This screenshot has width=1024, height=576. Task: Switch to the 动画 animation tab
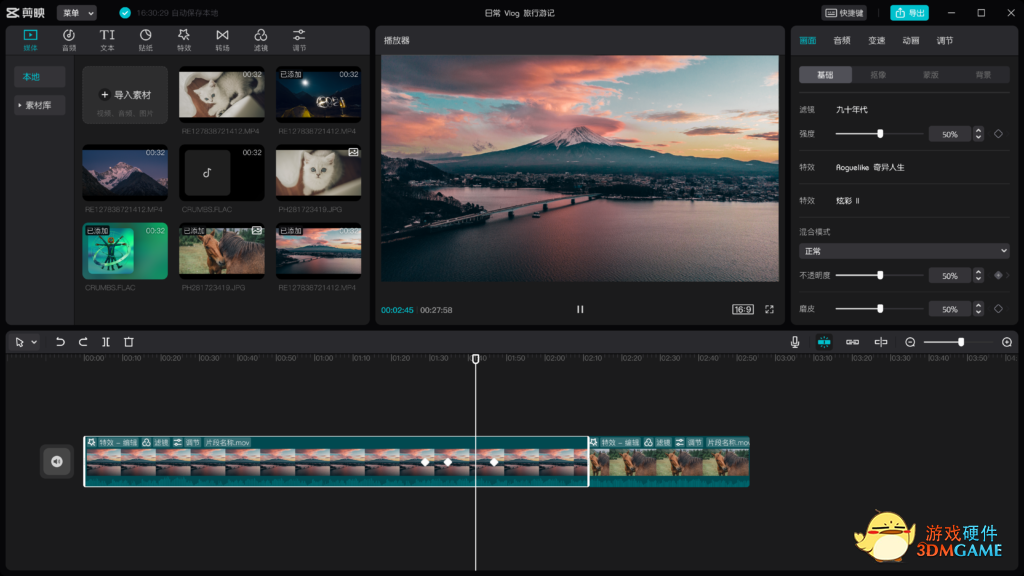tap(910, 40)
